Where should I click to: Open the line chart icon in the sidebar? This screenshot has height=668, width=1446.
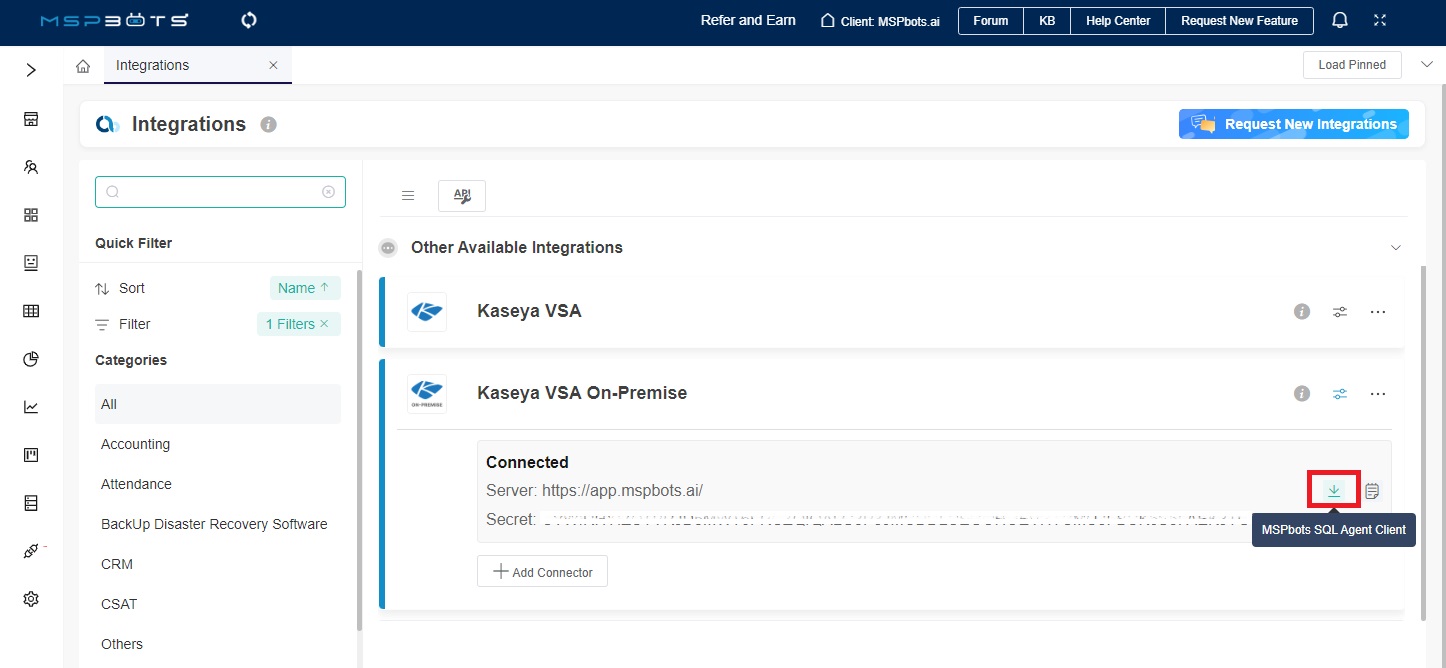click(31, 407)
